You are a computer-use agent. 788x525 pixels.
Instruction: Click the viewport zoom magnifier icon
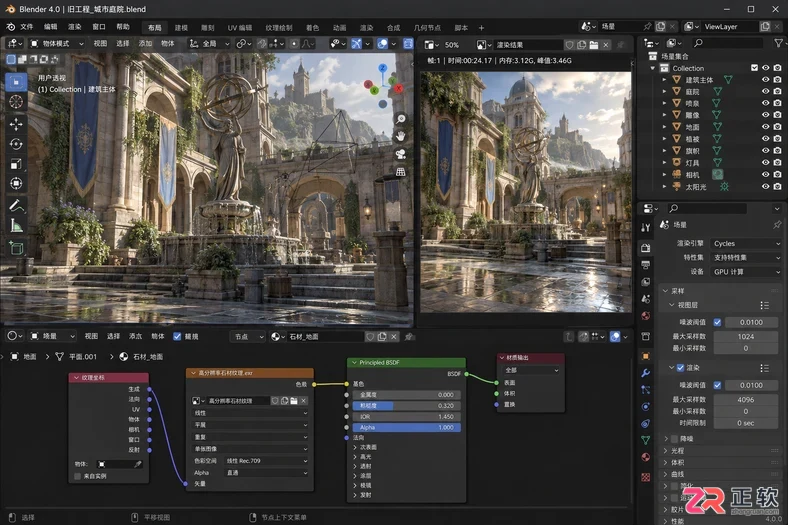click(401, 119)
